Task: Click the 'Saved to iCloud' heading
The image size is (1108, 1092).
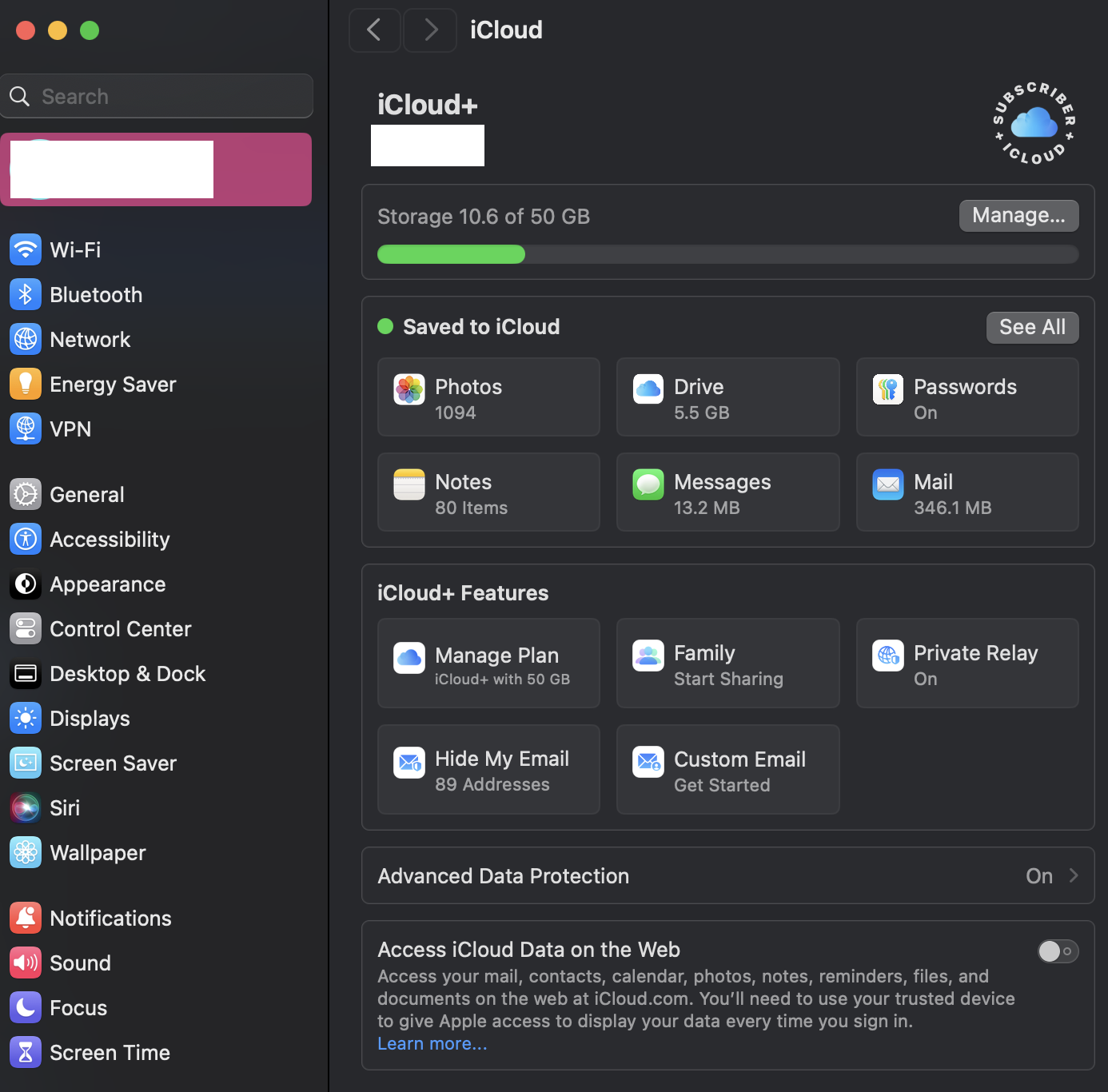Action: 481,327
